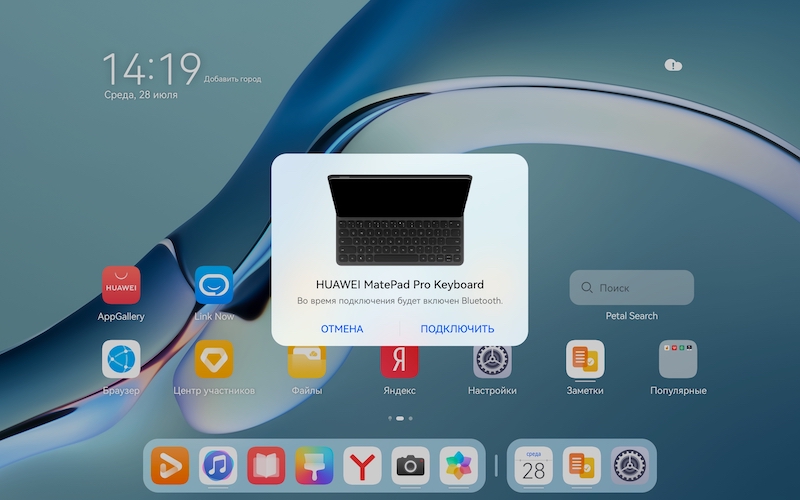Open the red Books app in dock
Viewport: 800px width, 500px height.
tap(266, 465)
